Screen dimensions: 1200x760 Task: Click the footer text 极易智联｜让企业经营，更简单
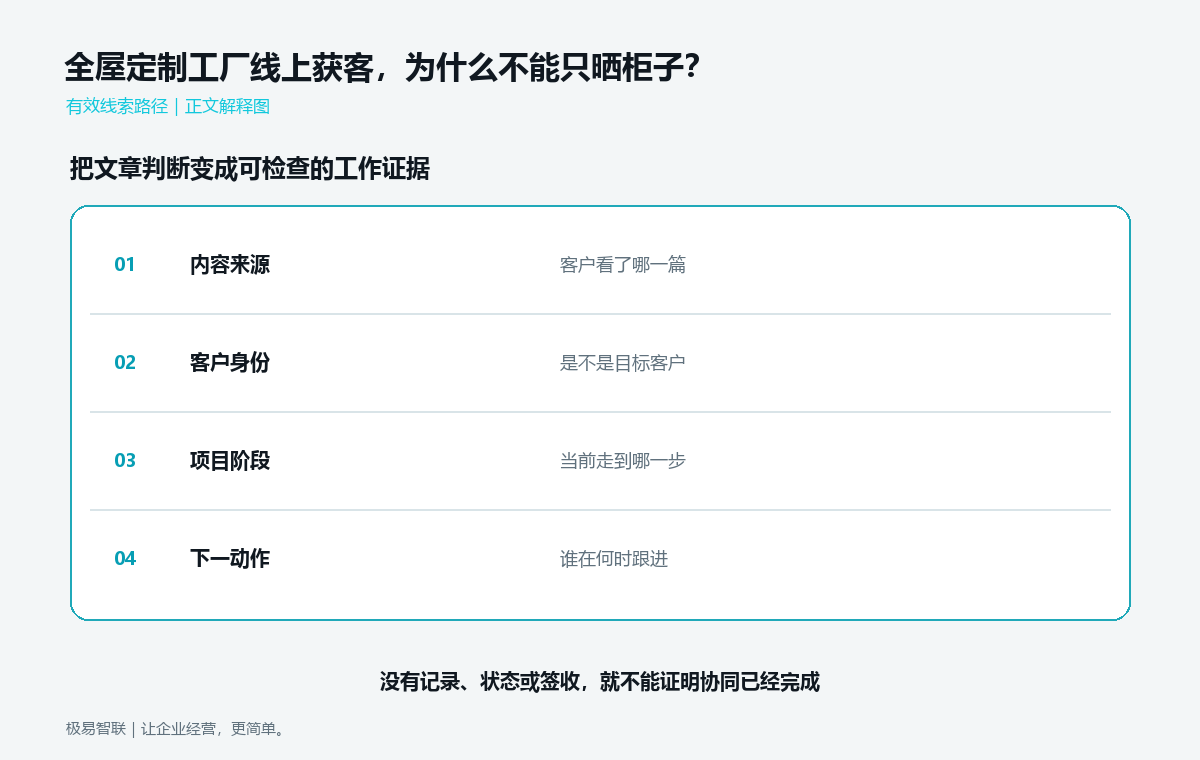175,729
